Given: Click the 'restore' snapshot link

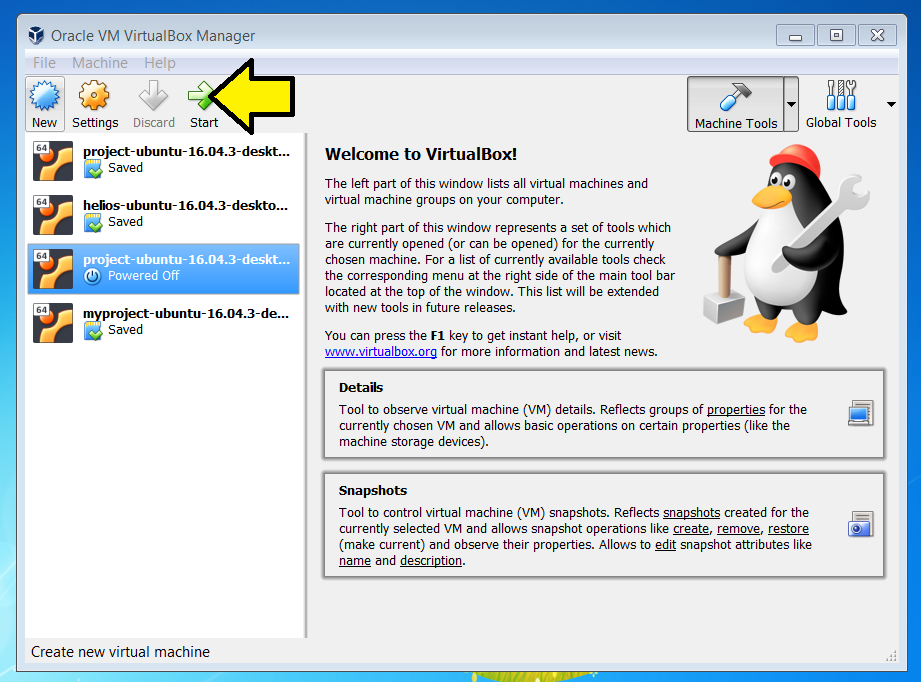Looking at the screenshot, I should (788, 529).
